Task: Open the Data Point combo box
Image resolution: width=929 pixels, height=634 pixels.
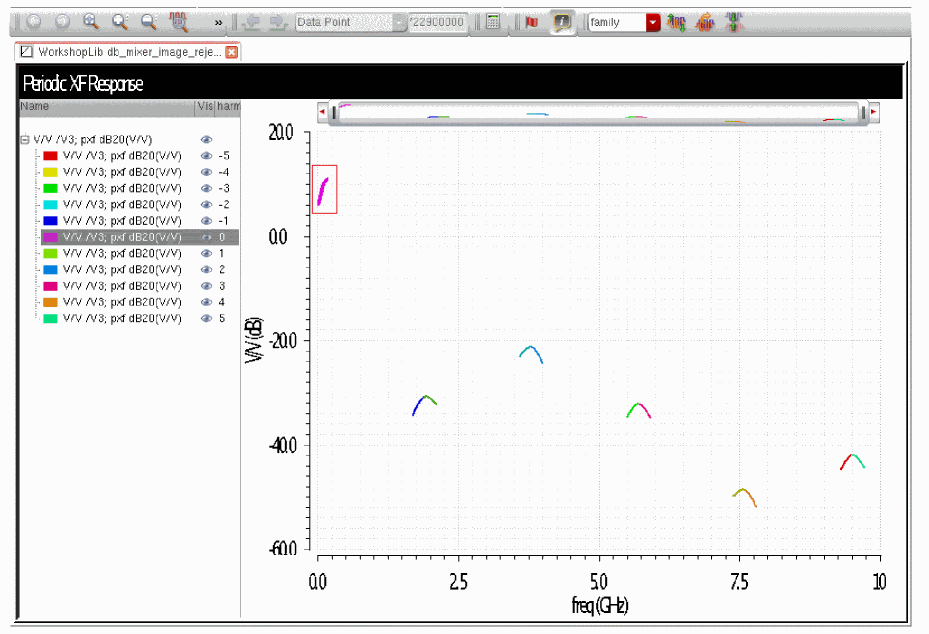Action: coord(399,22)
